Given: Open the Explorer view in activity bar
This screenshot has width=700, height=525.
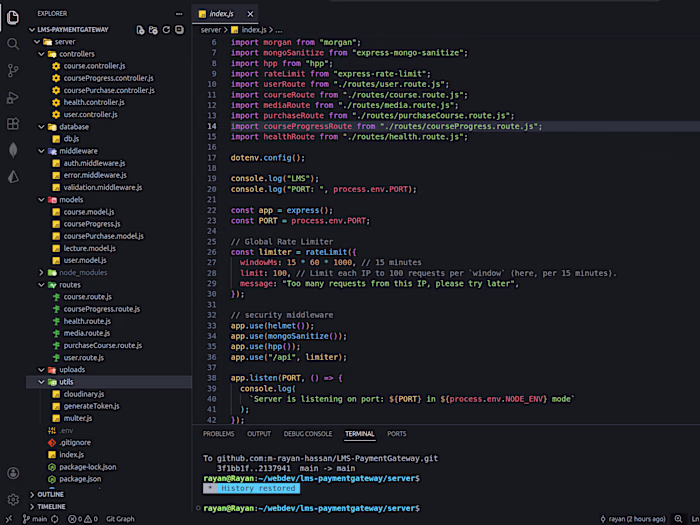Looking at the screenshot, I should (x=12, y=17).
